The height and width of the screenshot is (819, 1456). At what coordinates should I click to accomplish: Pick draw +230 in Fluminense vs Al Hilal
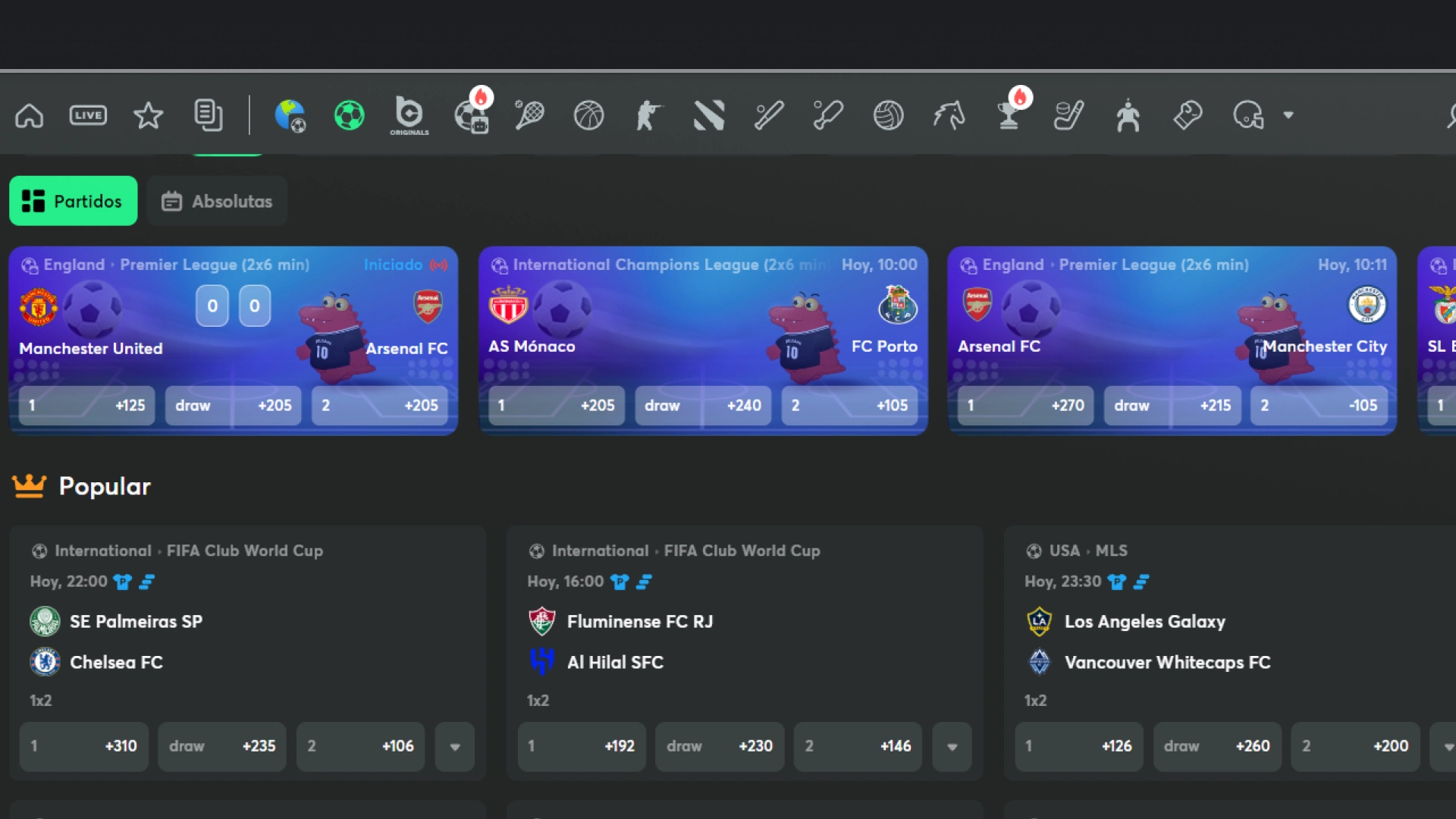tap(720, 746)
